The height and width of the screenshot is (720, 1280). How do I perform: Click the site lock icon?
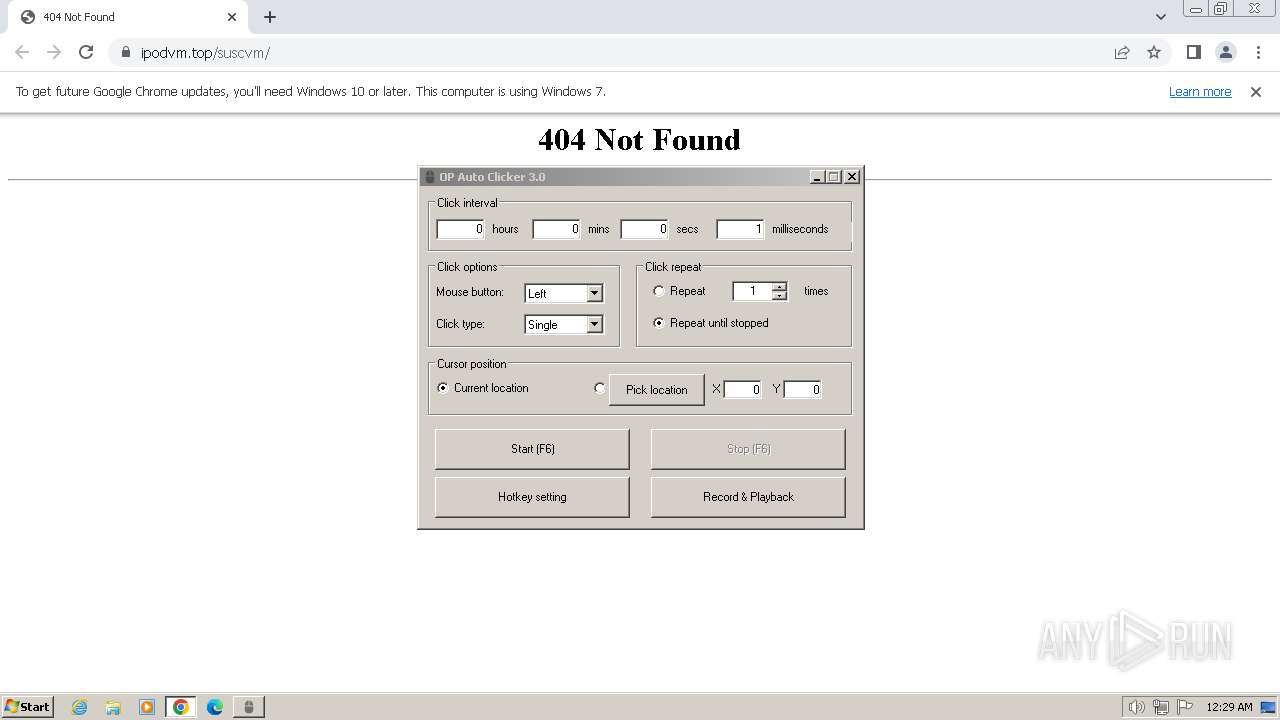click(x=125, y=53)
